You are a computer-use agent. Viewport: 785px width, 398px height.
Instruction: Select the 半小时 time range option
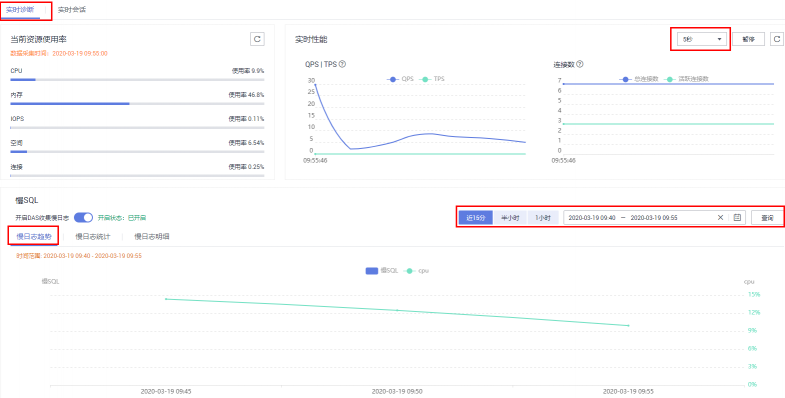(x=510, y=218)
